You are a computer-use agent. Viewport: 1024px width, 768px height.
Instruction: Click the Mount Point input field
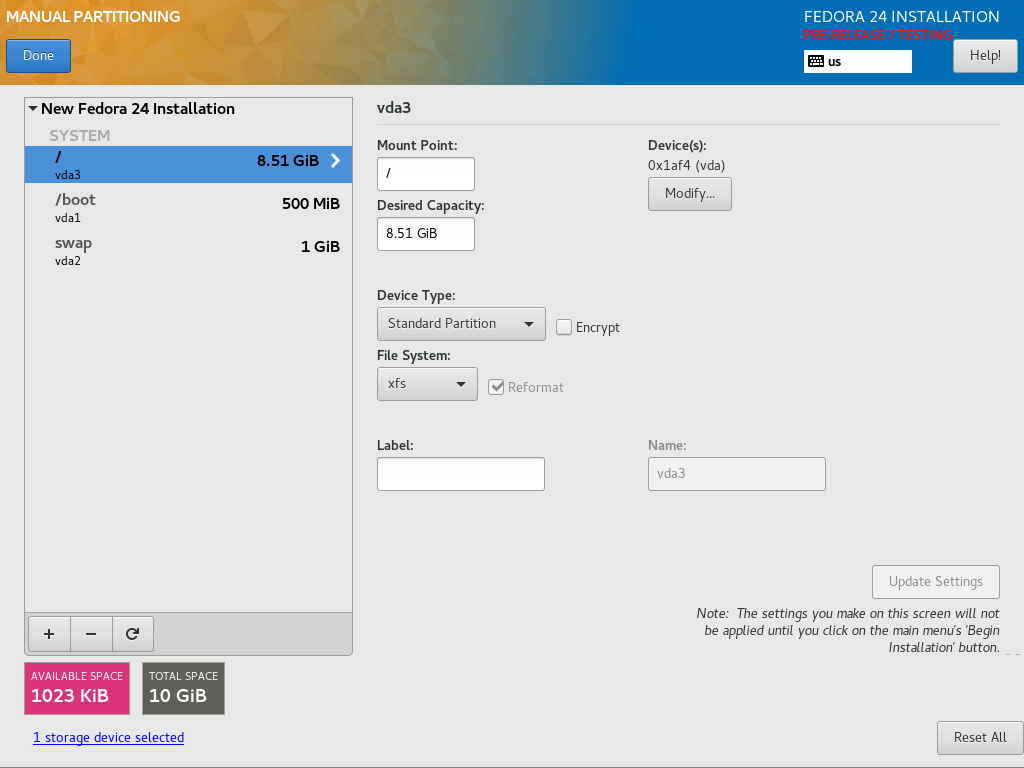426,174
